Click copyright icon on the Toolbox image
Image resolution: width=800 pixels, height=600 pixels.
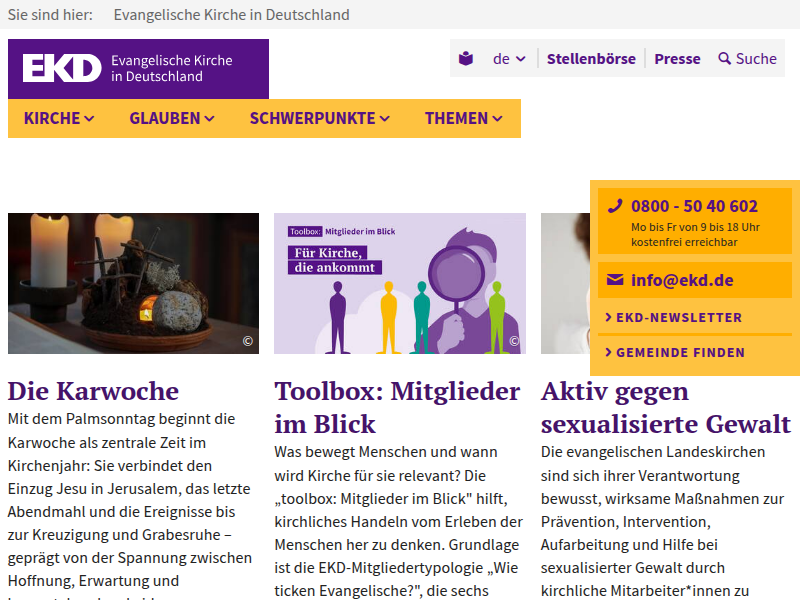pos(515,342)
